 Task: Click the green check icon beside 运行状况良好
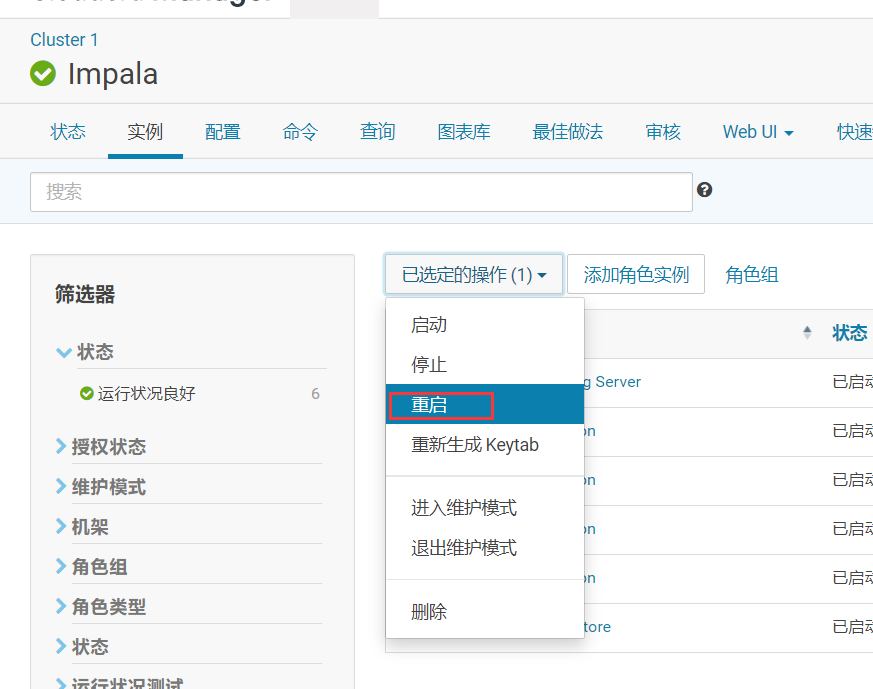pyautogui.click(x=85, y=393)
